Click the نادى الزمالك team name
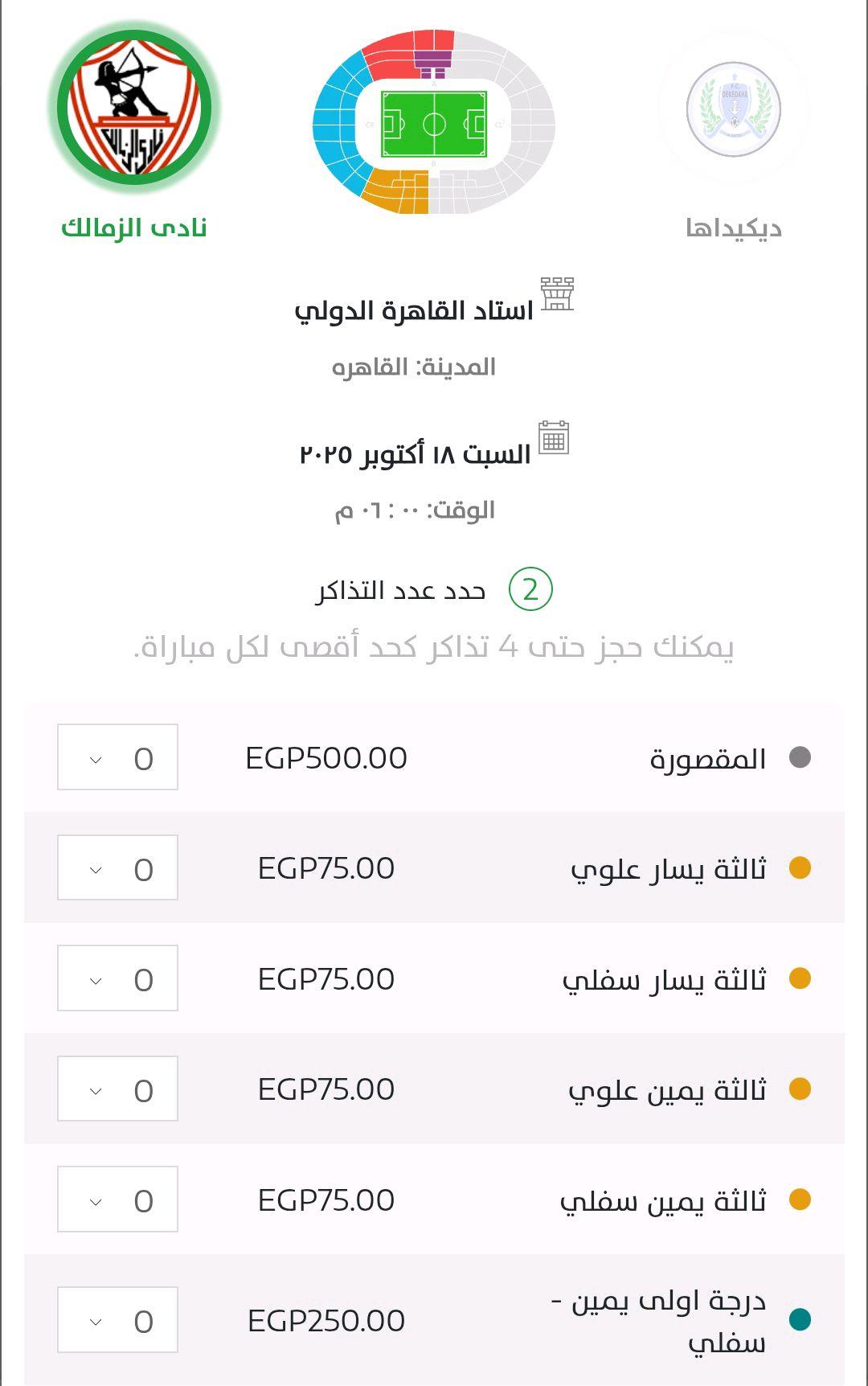Viewport: 868px width, 1386px height. tap(134, 228)
